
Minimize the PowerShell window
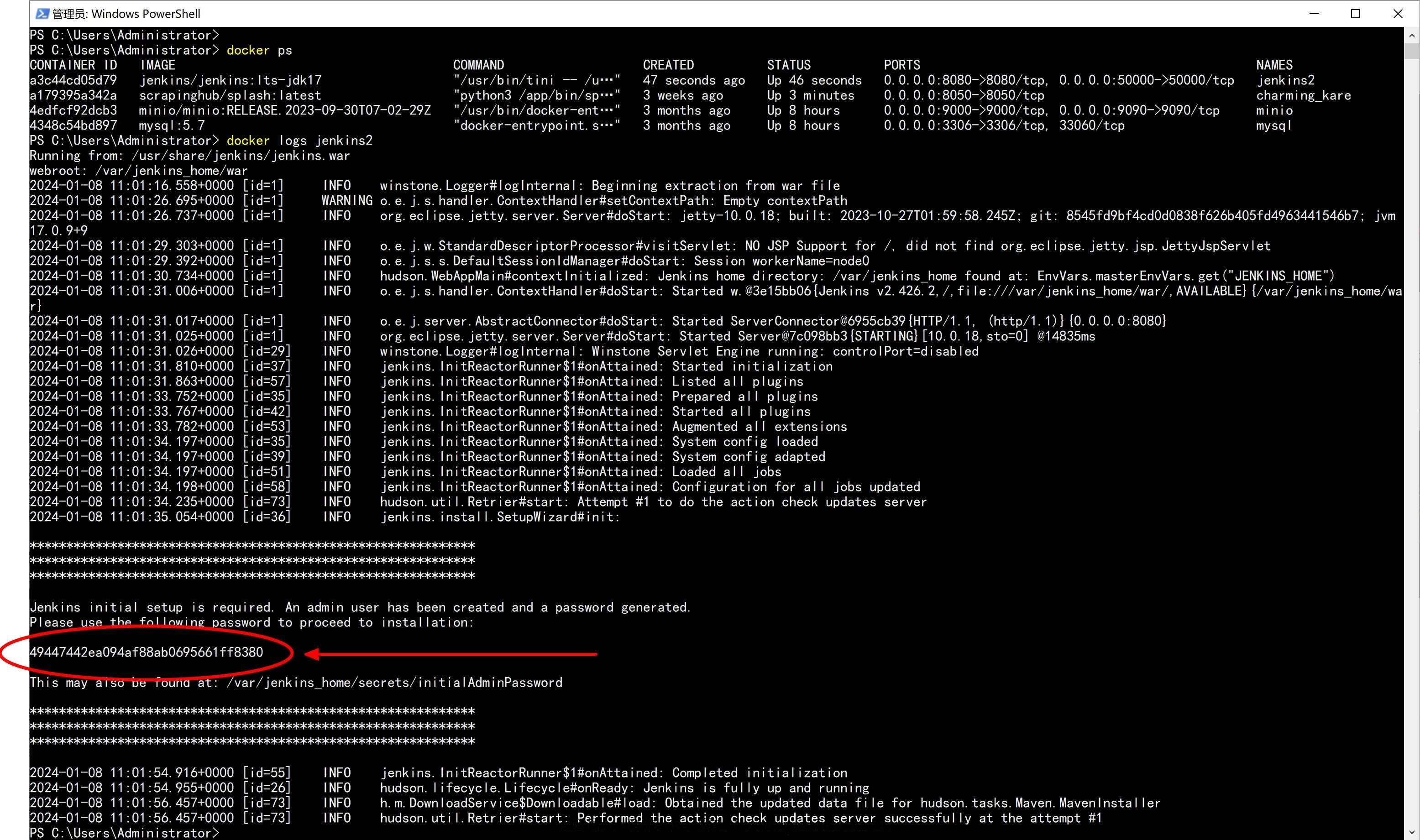[1314, 14]
